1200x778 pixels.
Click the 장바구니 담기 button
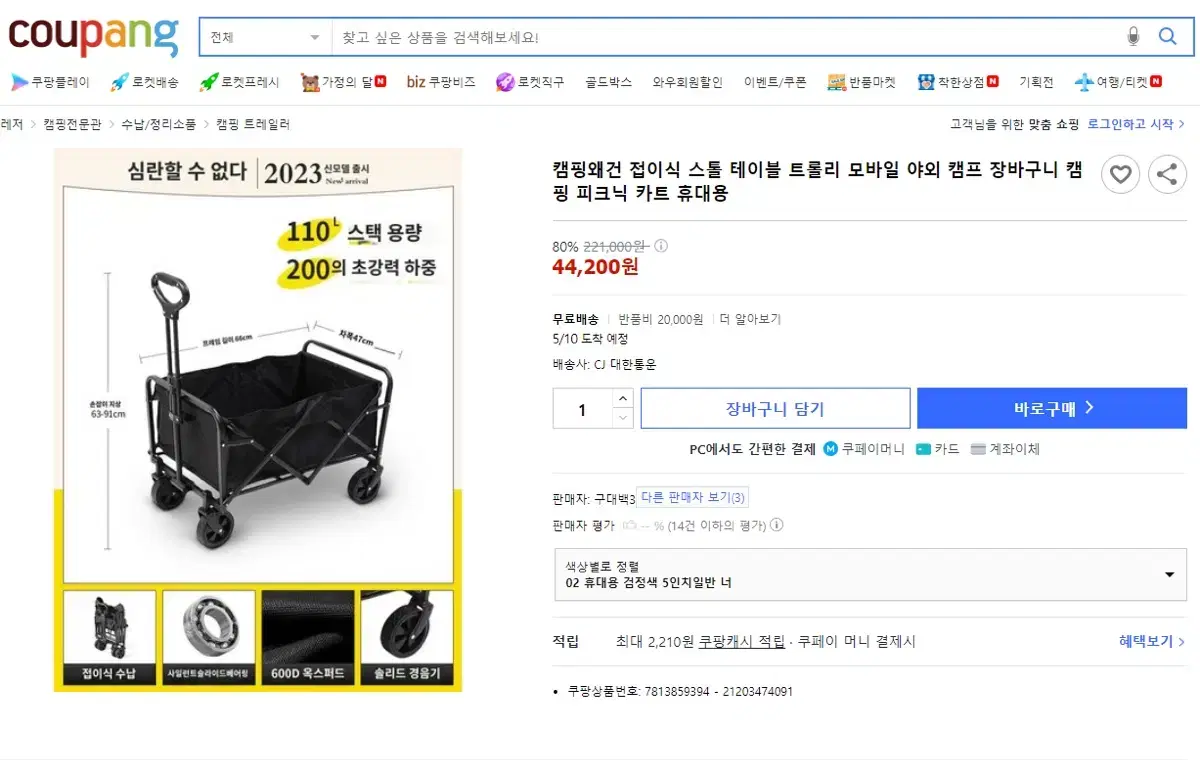click(775, 408)
